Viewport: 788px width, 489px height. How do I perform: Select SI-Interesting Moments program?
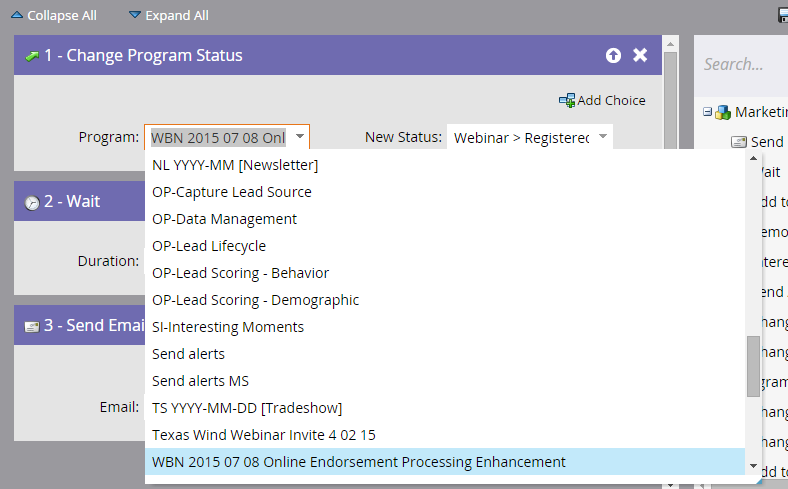point(228,327)
